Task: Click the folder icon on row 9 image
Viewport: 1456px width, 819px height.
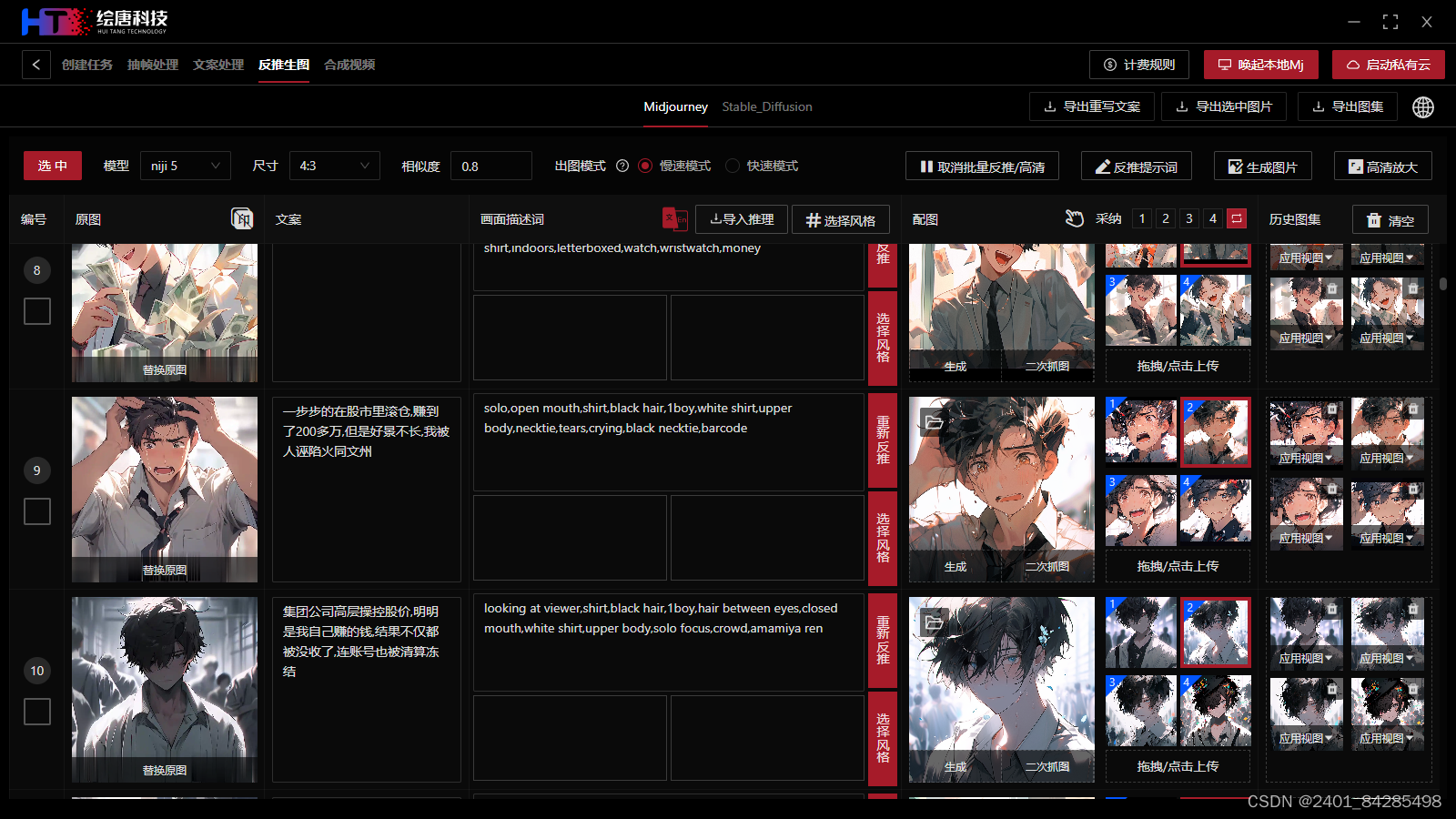Action: 934,422
